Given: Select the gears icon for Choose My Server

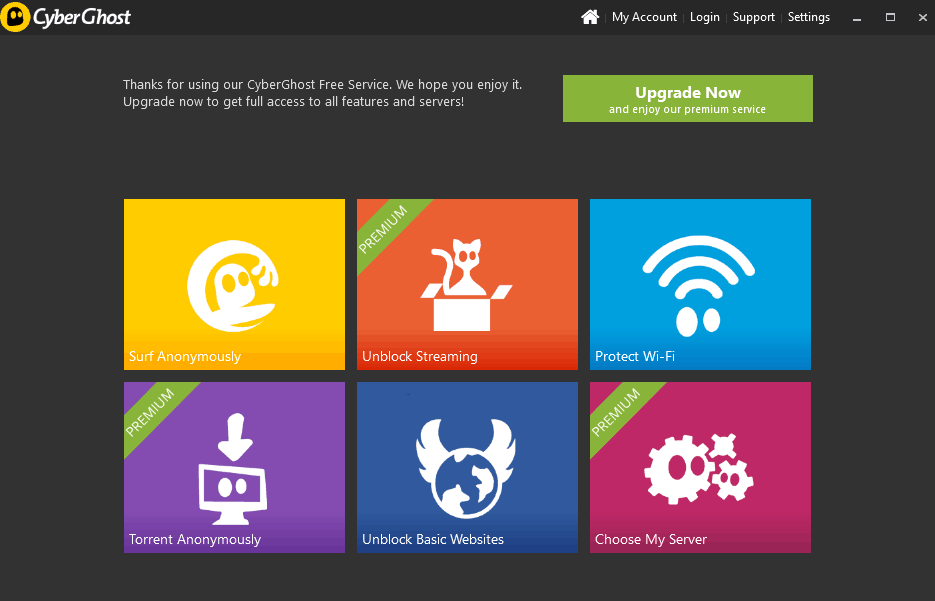Looking at the screenshot, I should pos(699,469).
